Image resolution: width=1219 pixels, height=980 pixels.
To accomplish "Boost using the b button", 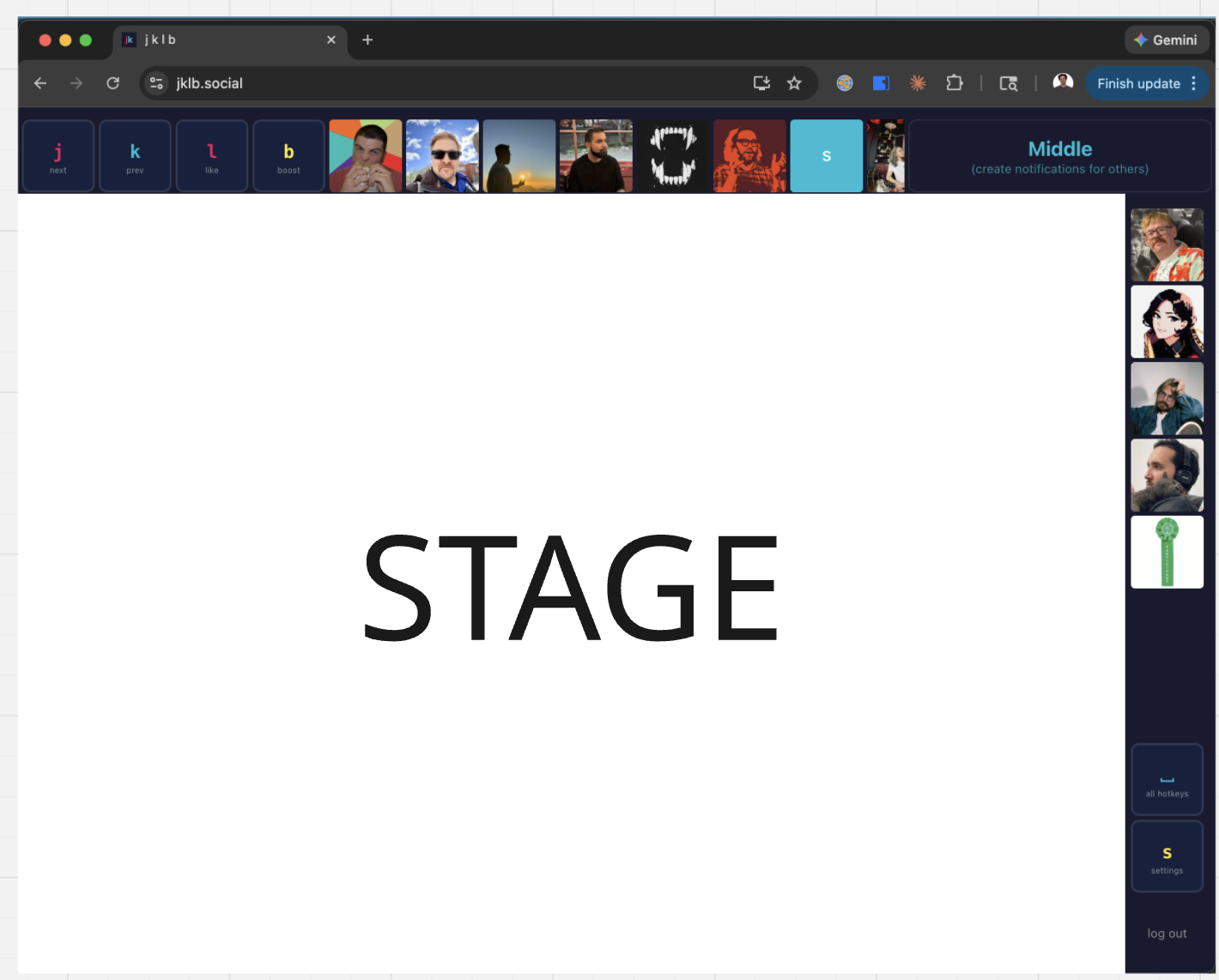I will (x=288, y=156).
